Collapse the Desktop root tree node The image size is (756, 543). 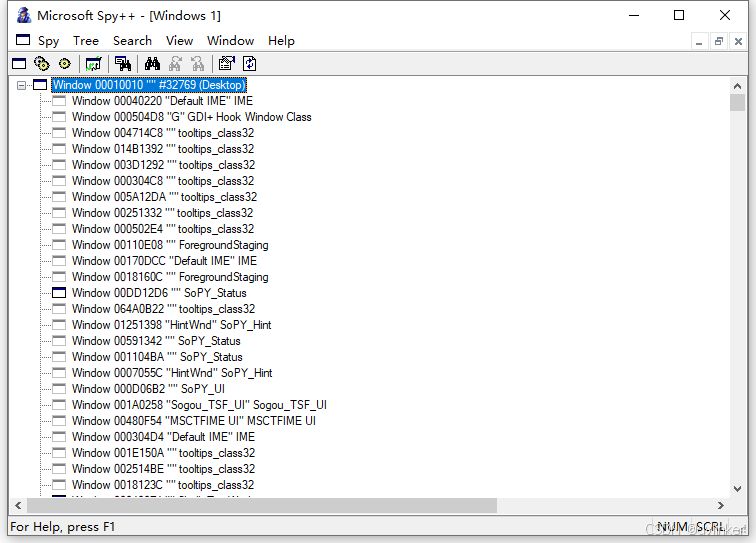click(21, 85)
